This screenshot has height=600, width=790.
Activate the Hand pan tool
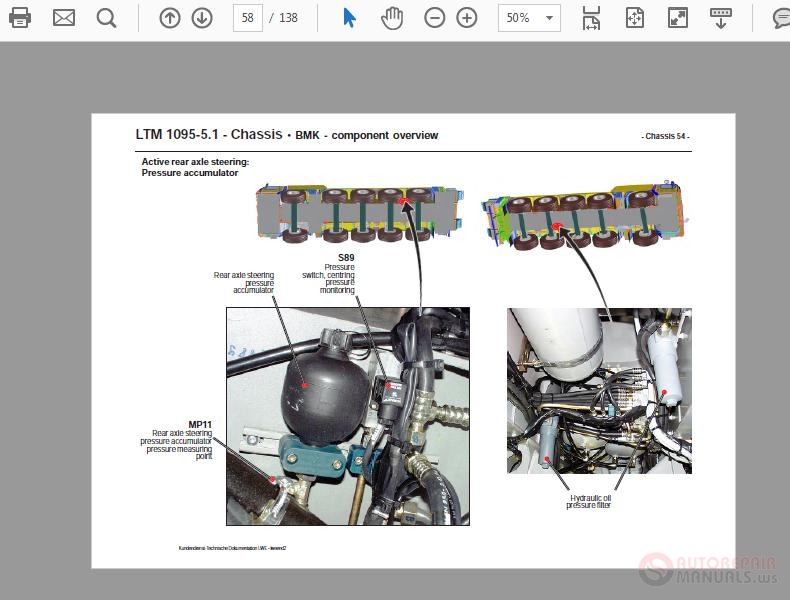tap(392, 18)
